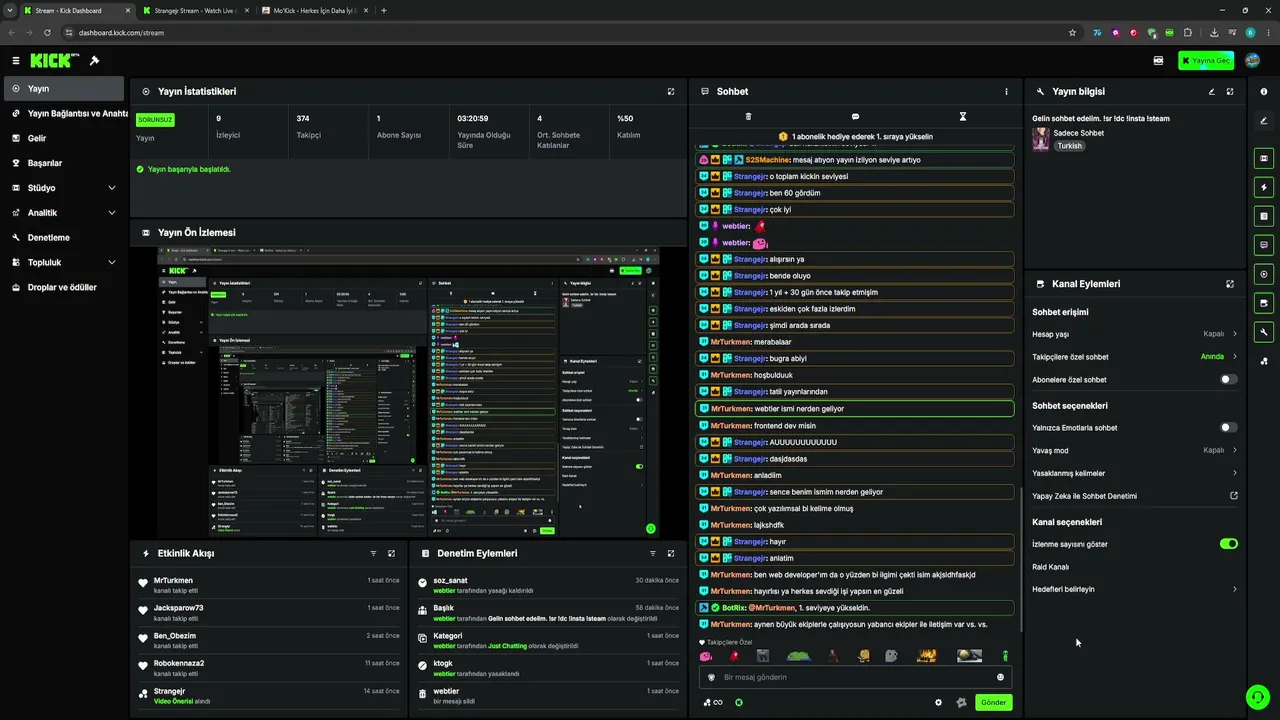Bookmark this page with the star icon
Viewport: 1280px width, 720px height.
pyautogui.click(x=1072, y=33)
